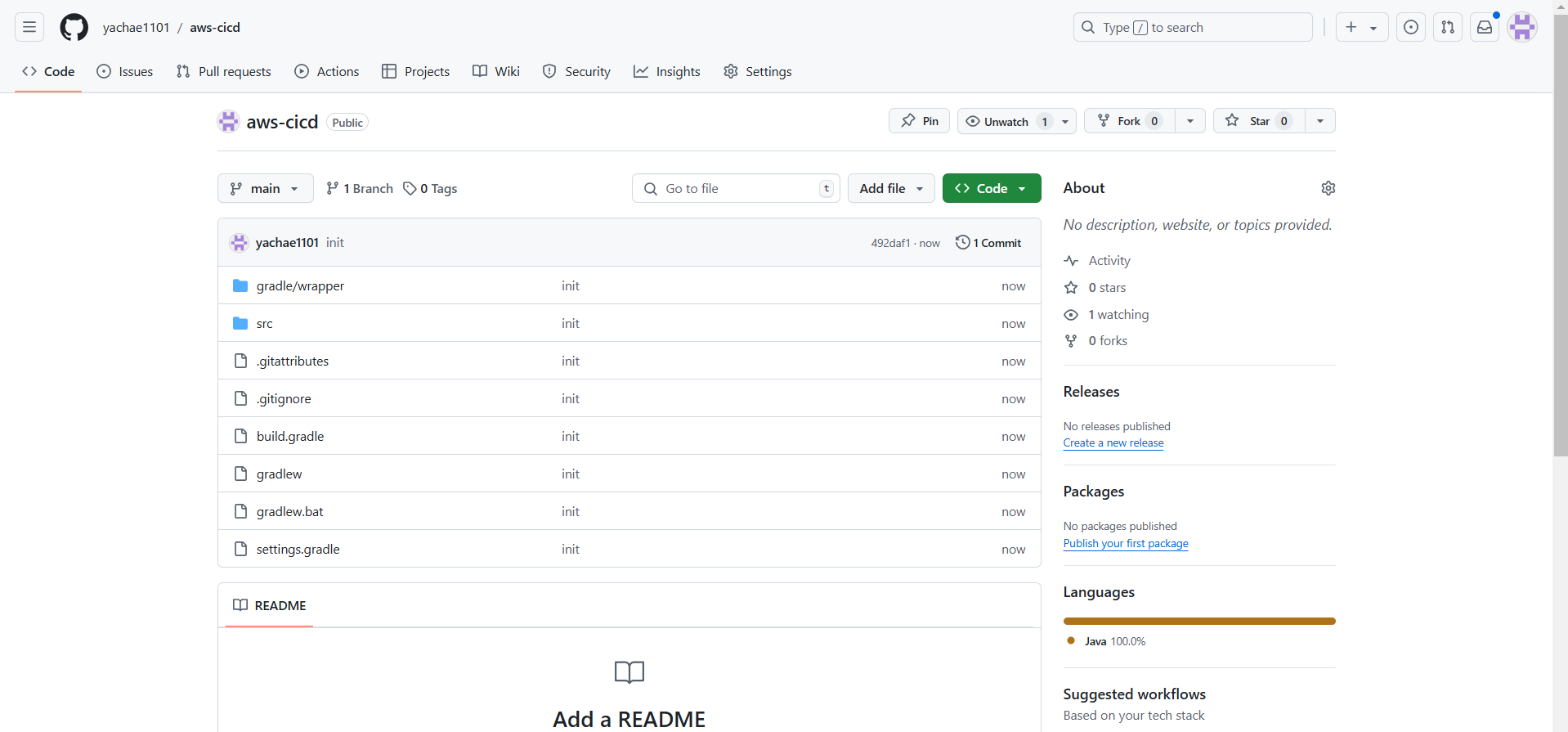Click the Java language bar
Viewport: 1568px width, 732px height.
(1199, 621)
